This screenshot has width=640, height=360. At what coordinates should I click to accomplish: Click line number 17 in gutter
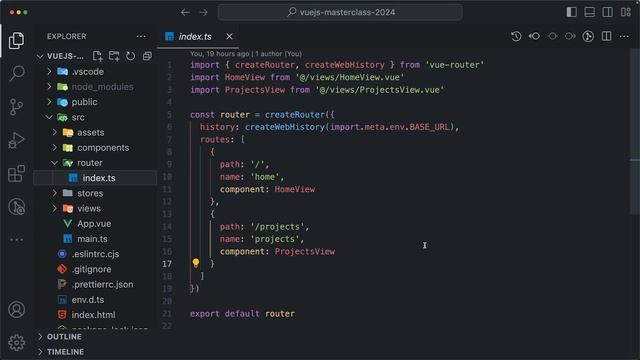click(167, 264)
